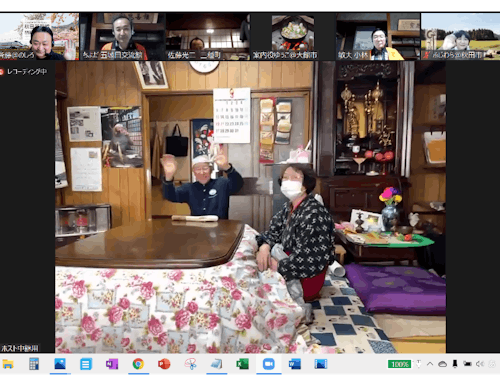Select the のしろ participant waving thumbnail
Screen dimensions: 500x375
coord(39,37)
